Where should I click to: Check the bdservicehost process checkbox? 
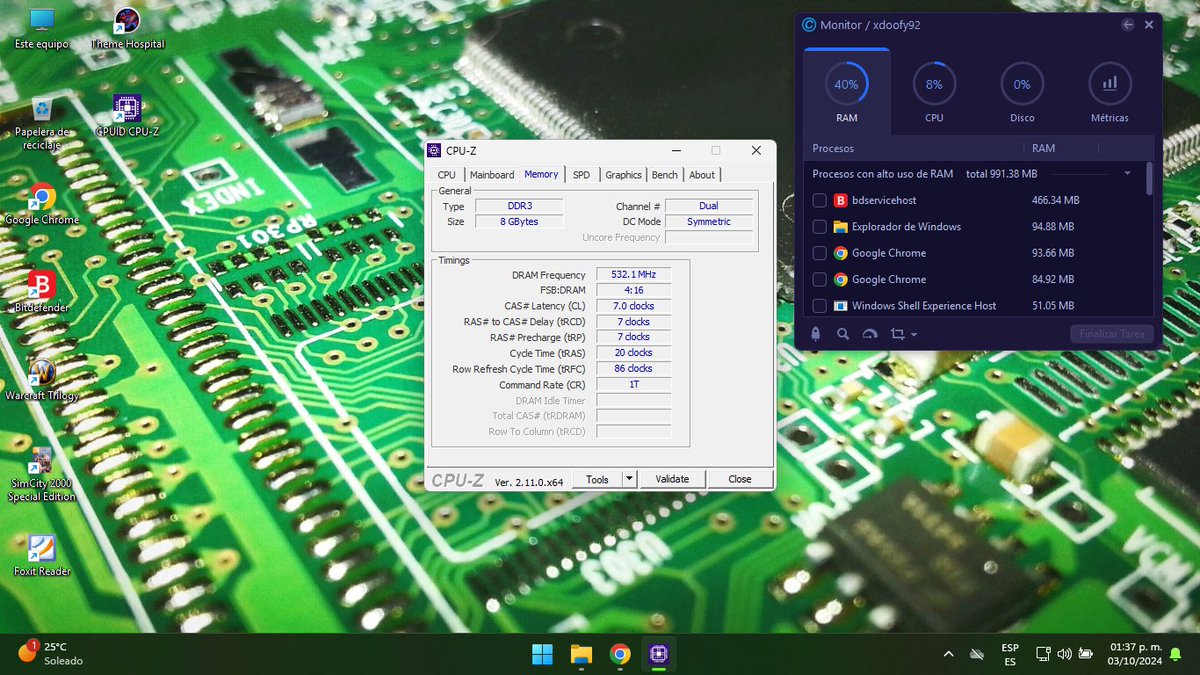[820, 200]
